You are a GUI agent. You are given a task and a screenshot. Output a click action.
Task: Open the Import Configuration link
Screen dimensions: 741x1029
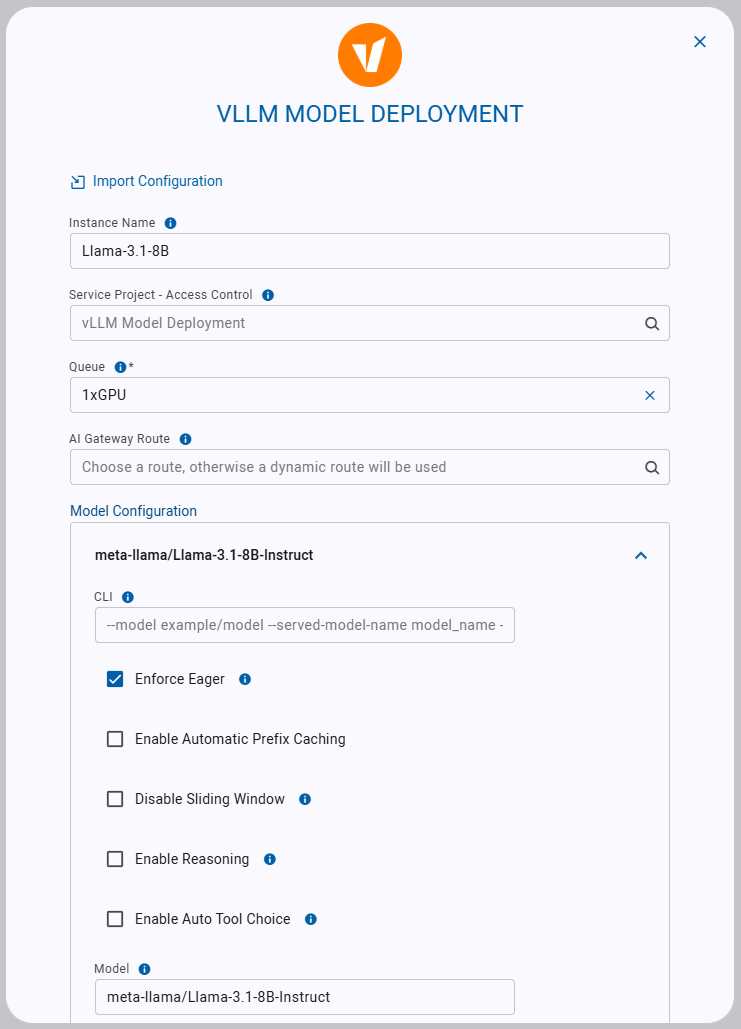point(157,181)
